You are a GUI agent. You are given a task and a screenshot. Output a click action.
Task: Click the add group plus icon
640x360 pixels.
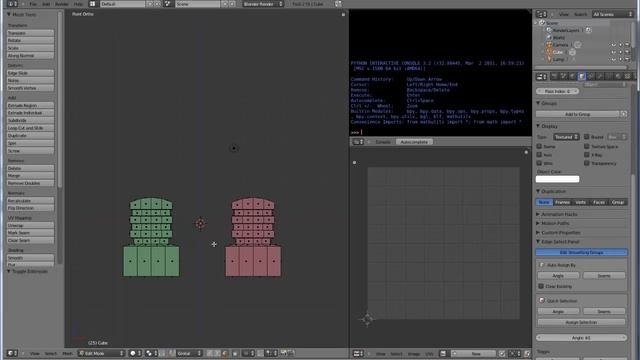click(624, 114)
